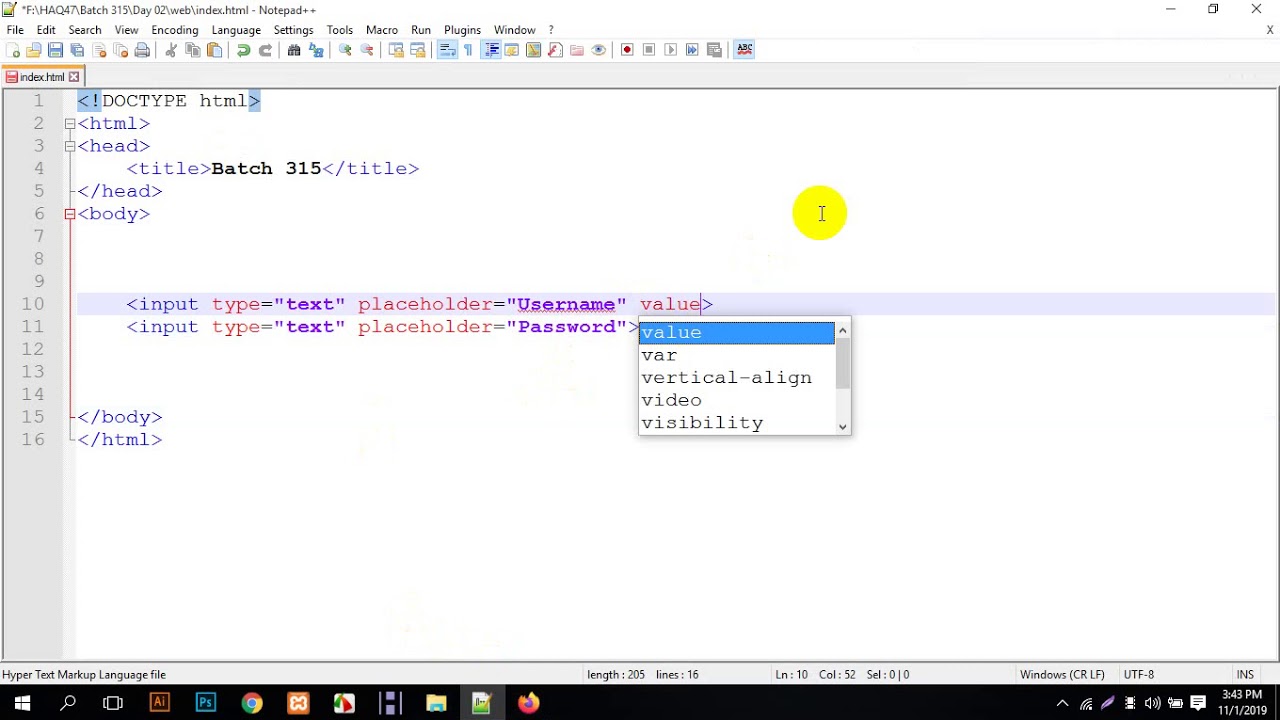The height and width of the screenshot is (720, 1280).
Task: Click the New file toolbar icon
Action: pyautogui.click(x=13, y=50)
